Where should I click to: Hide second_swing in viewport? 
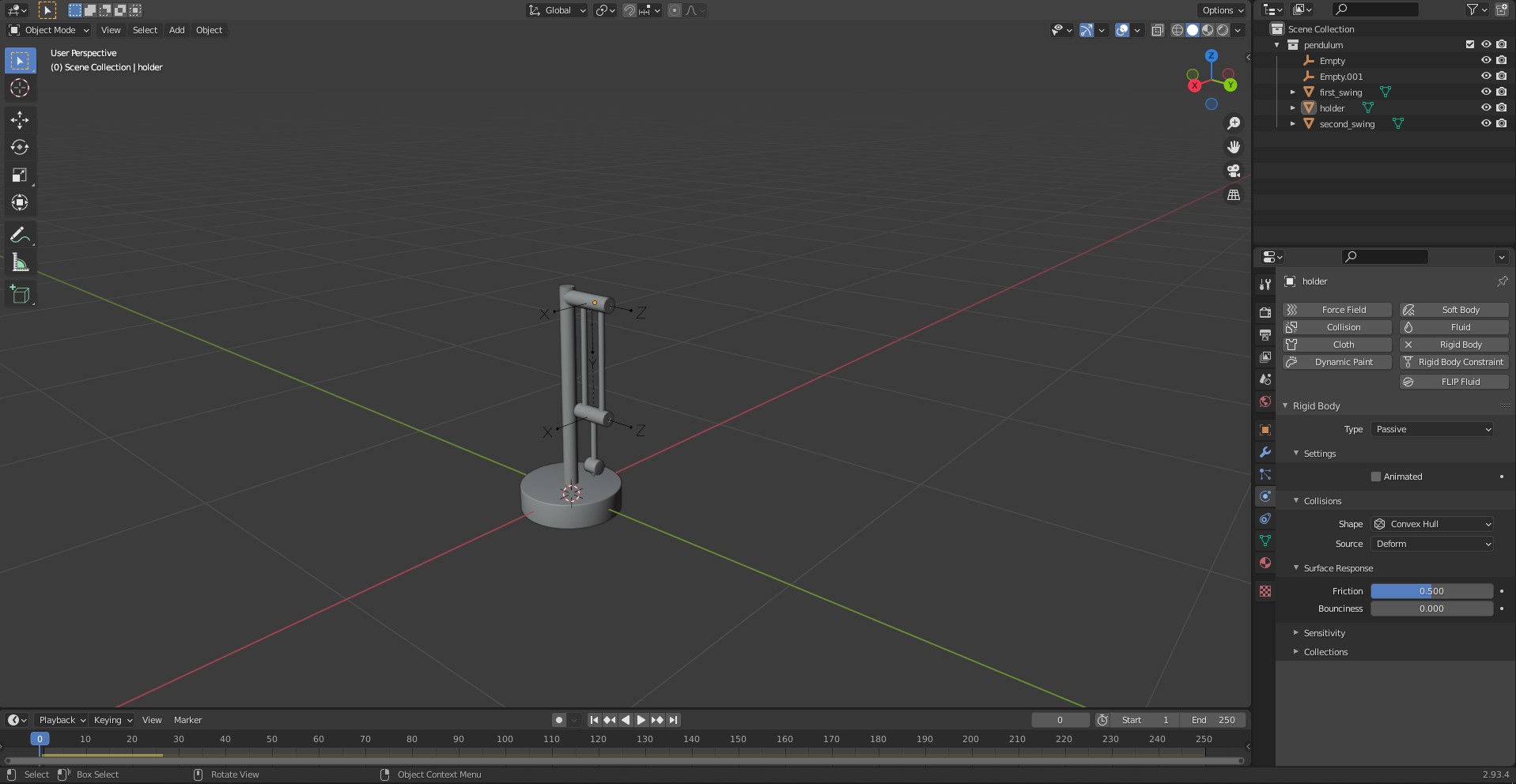pos(1486,124)
